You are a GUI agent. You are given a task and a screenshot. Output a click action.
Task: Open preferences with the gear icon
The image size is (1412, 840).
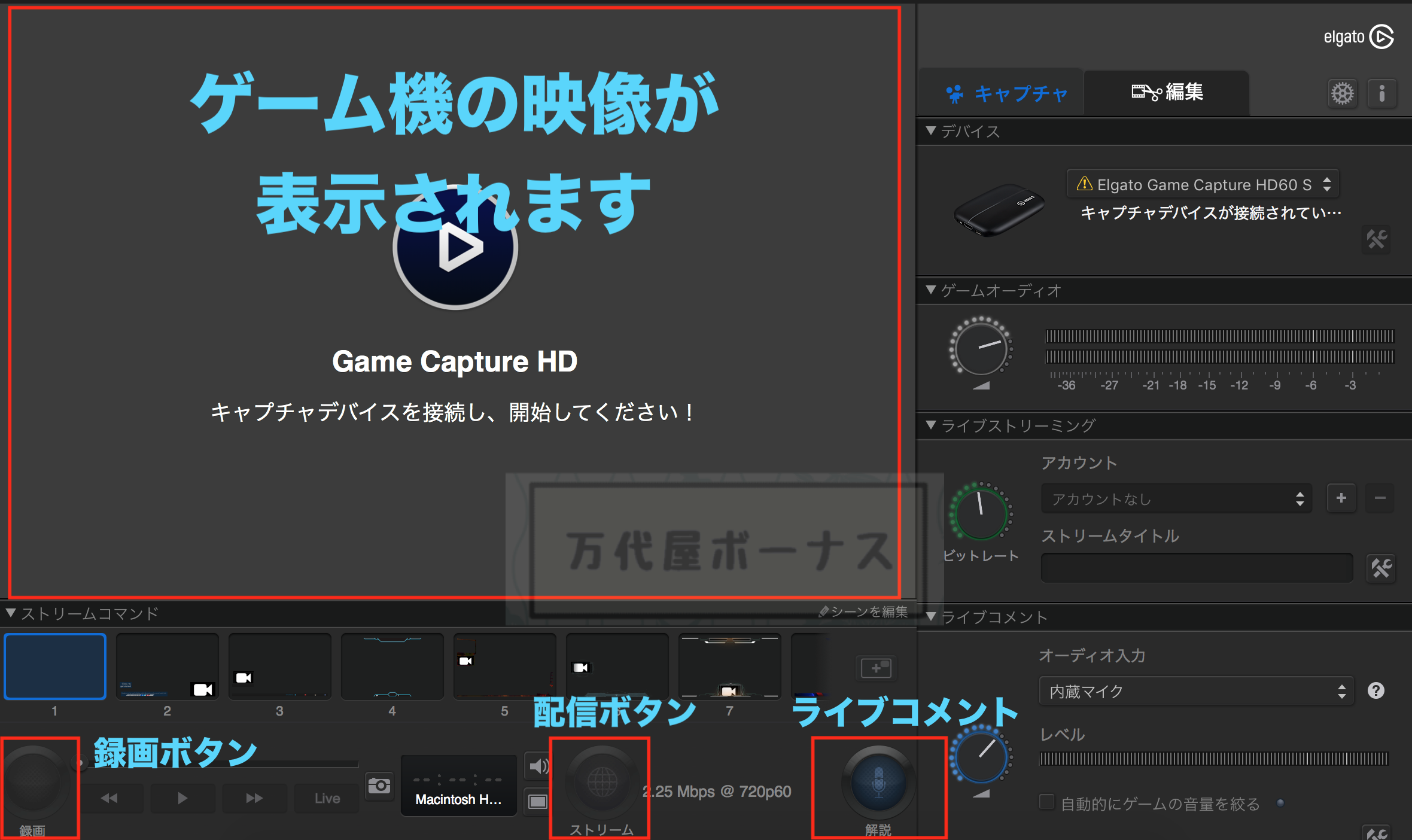[1342, 93]
